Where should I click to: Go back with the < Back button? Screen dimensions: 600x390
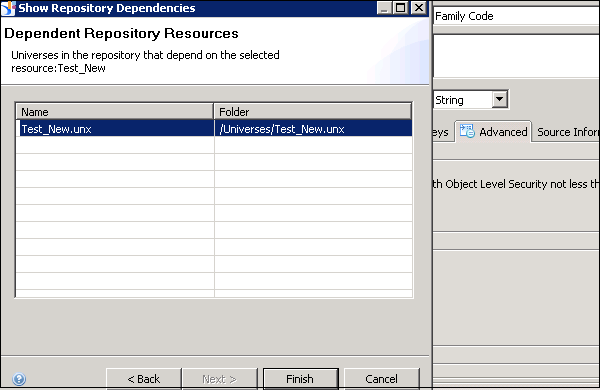coord(143,379)
